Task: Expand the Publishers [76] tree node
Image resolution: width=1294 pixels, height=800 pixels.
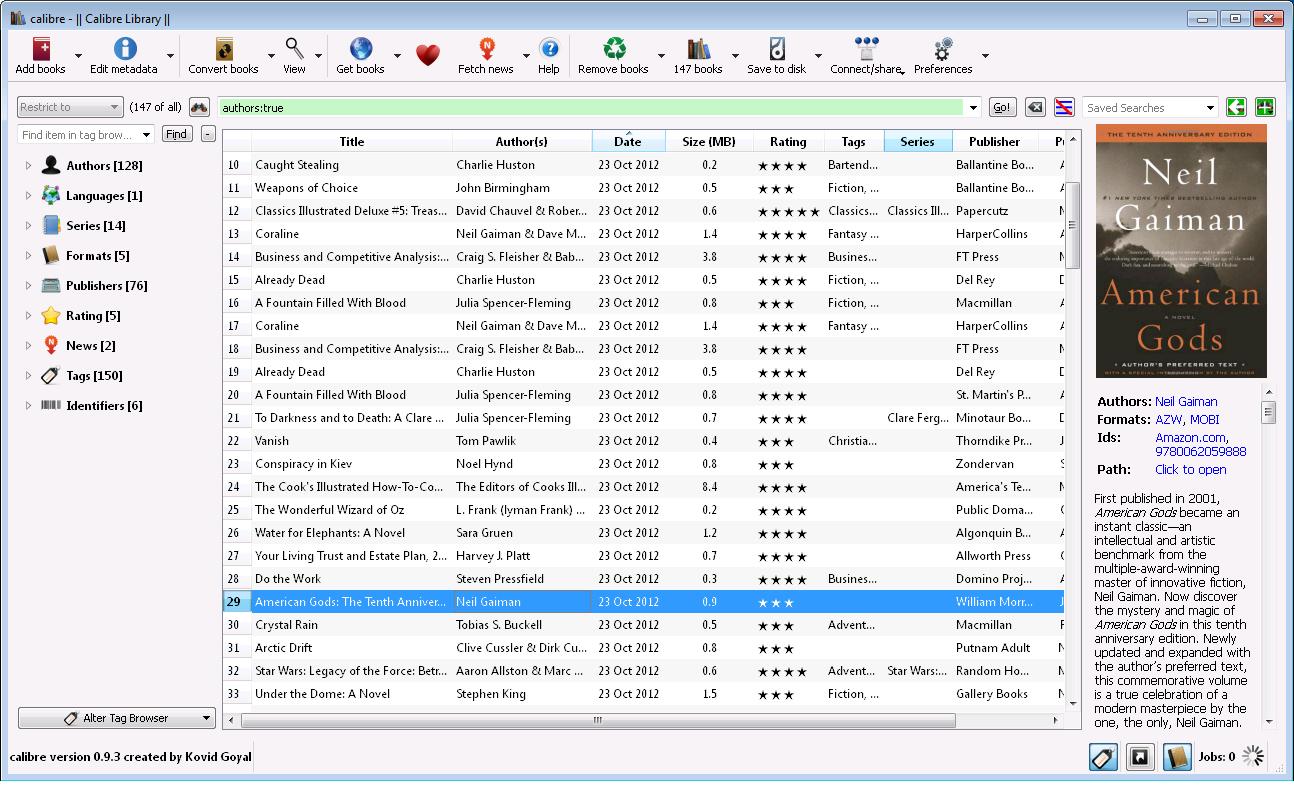Action: [x=28, y=286]
